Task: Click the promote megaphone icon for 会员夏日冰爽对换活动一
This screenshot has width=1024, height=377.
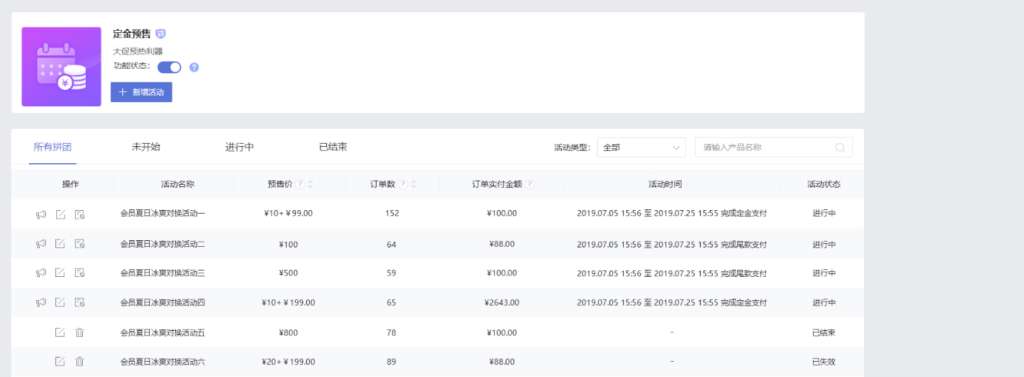Action: point(40,214)
